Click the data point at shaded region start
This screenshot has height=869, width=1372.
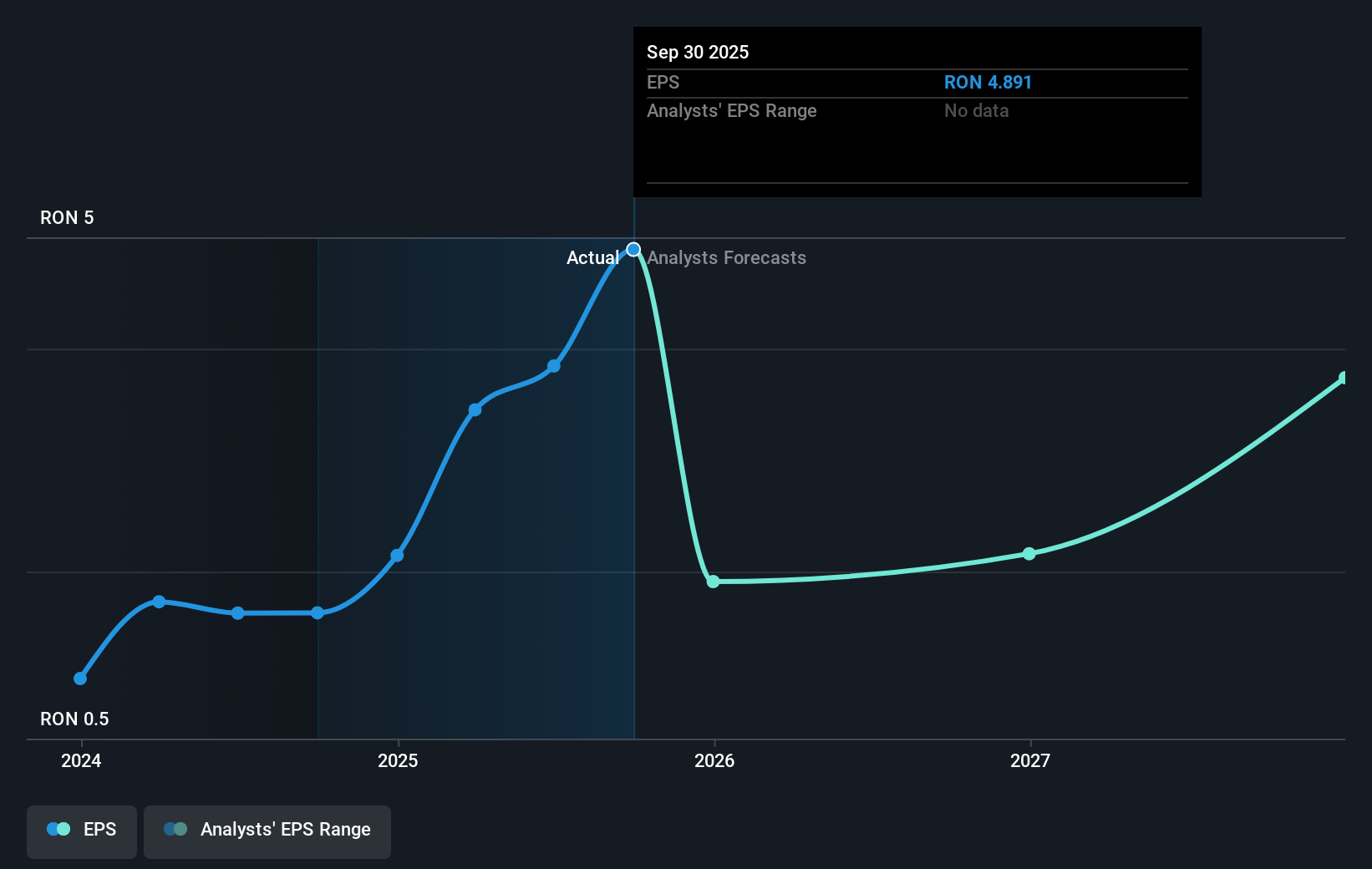tap(318, 613)
